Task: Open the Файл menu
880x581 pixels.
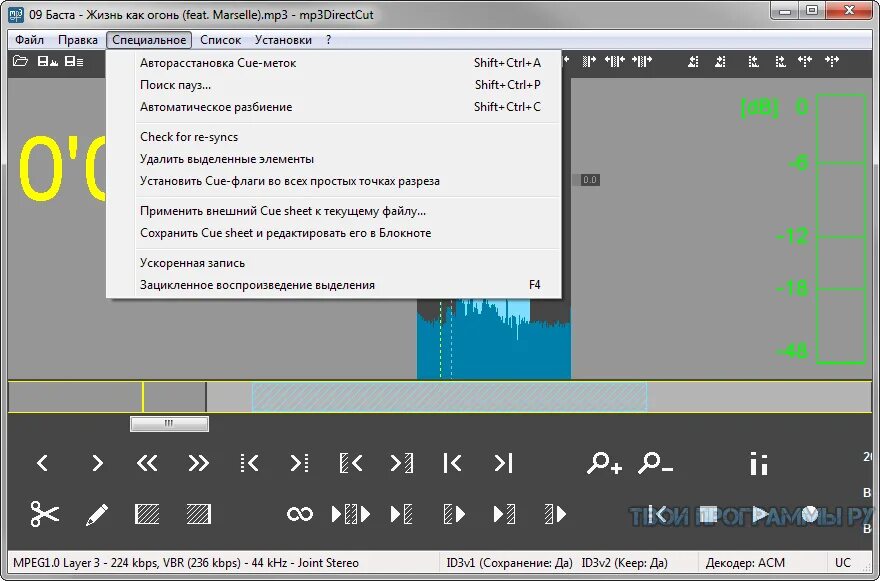Action: pyautogui.click(x=29, y=40)
